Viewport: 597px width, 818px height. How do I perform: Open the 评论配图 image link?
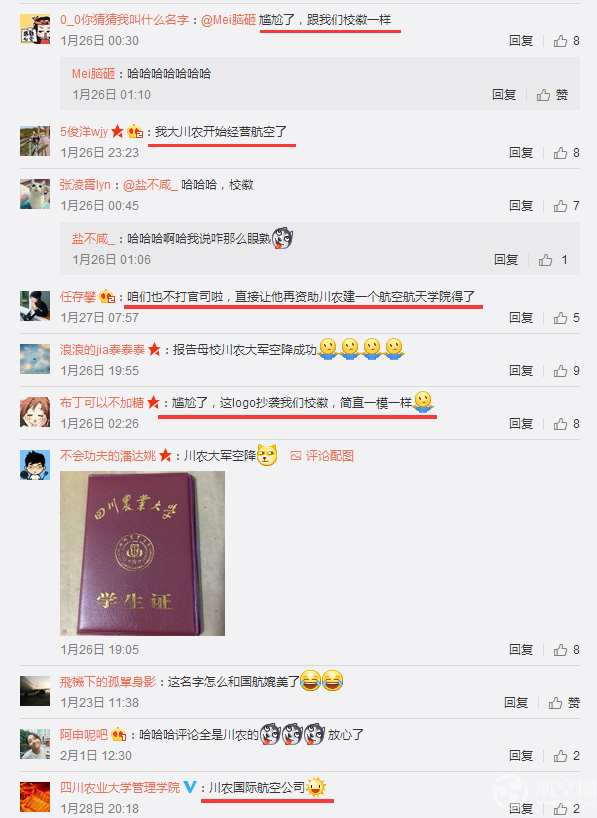[x=322, y=455]
